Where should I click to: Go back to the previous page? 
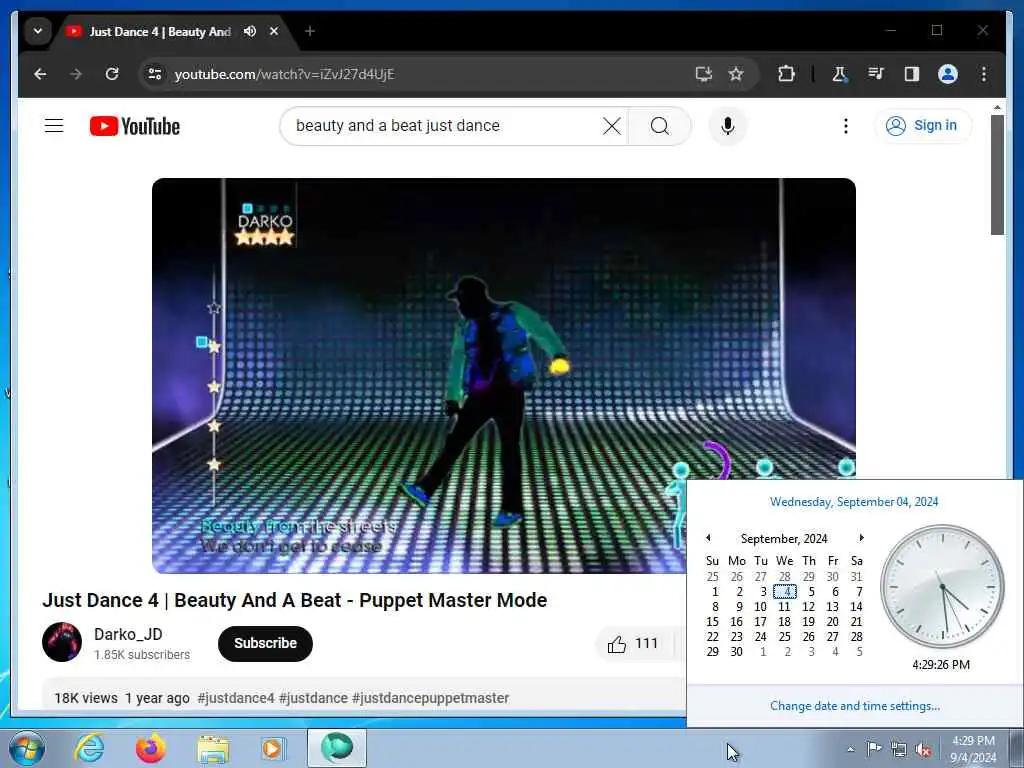pyautogui.click(x=40, y=74)
